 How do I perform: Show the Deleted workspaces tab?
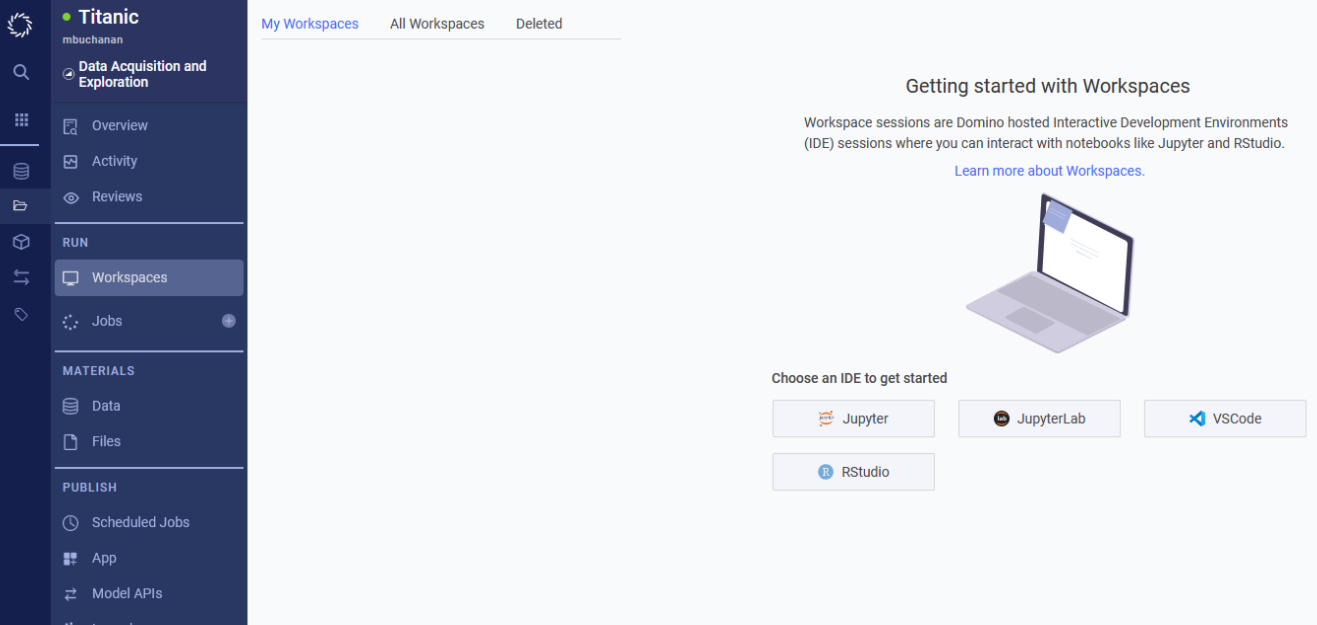tap(539, 24)
